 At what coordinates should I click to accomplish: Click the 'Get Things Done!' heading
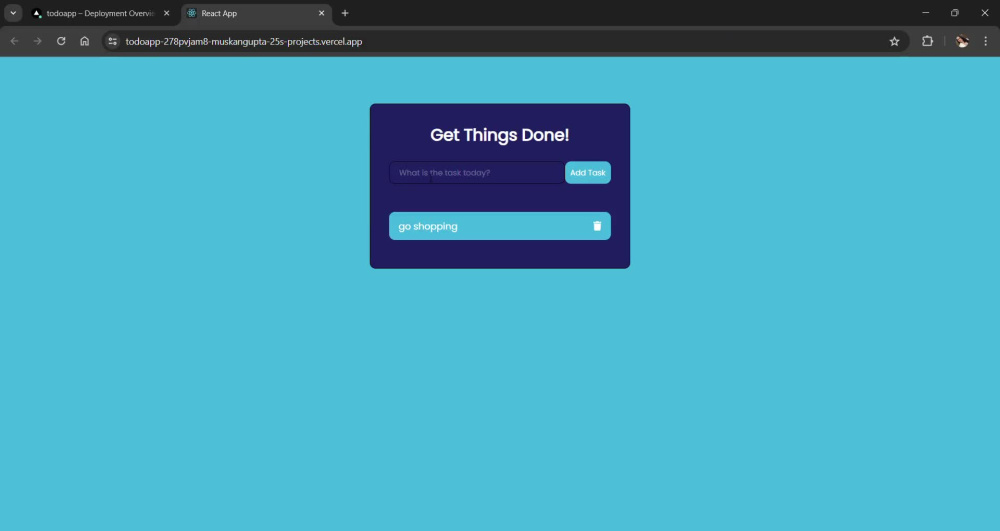coord(499,135)
